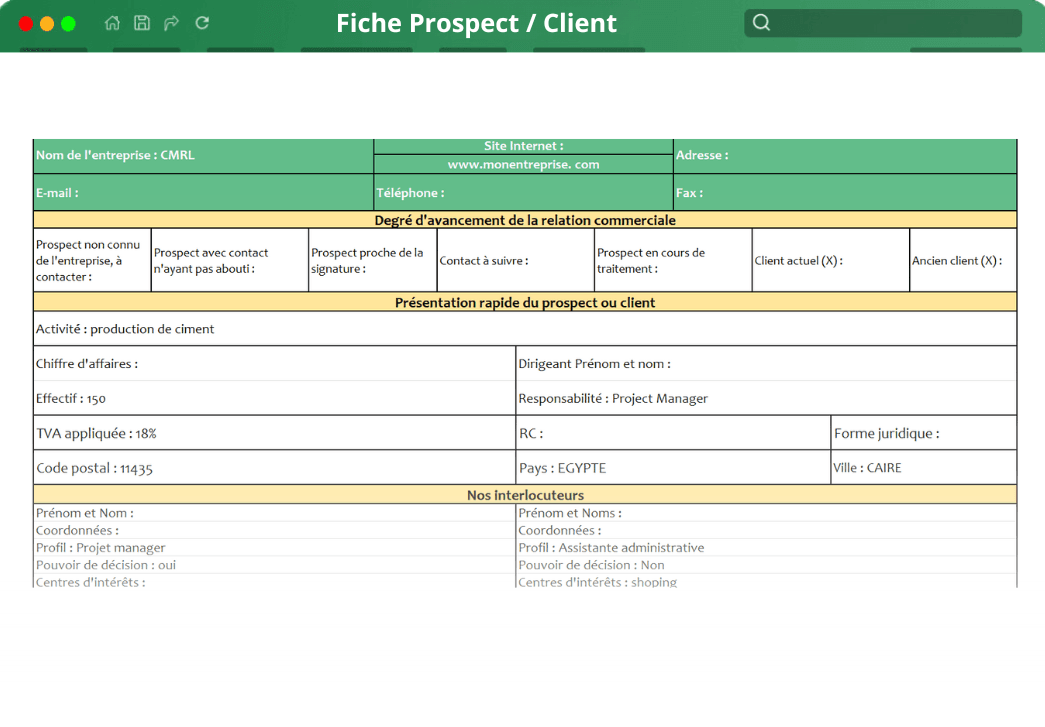Click the Home icon in the toolbar
Screen dimensions: 1045x727
click(x=112, y=22)
